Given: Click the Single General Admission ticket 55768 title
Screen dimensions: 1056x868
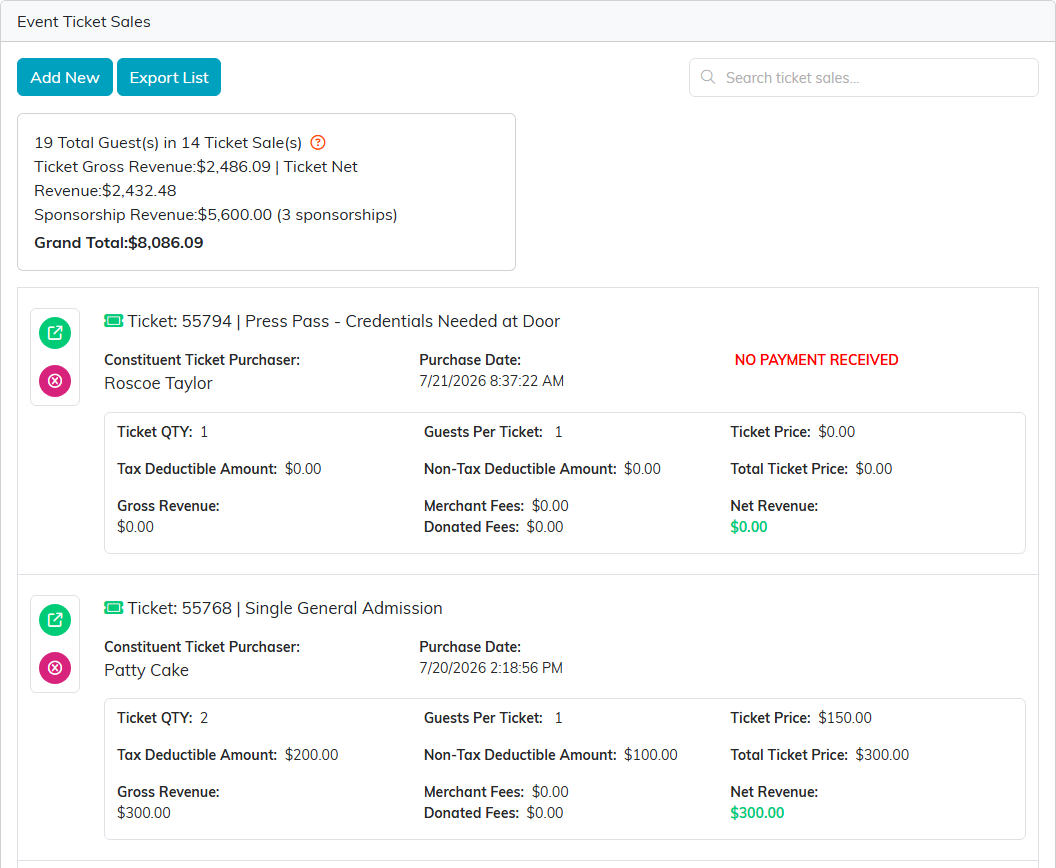Looking at the screenshot, I should (x=285, y=608).
